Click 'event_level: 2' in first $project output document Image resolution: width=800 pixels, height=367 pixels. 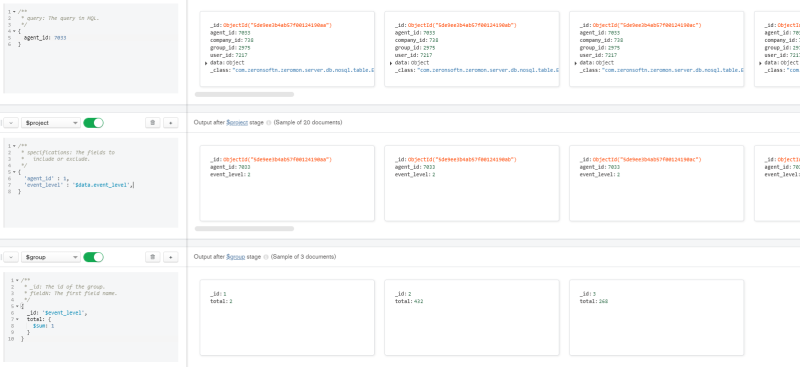(230, 175)
